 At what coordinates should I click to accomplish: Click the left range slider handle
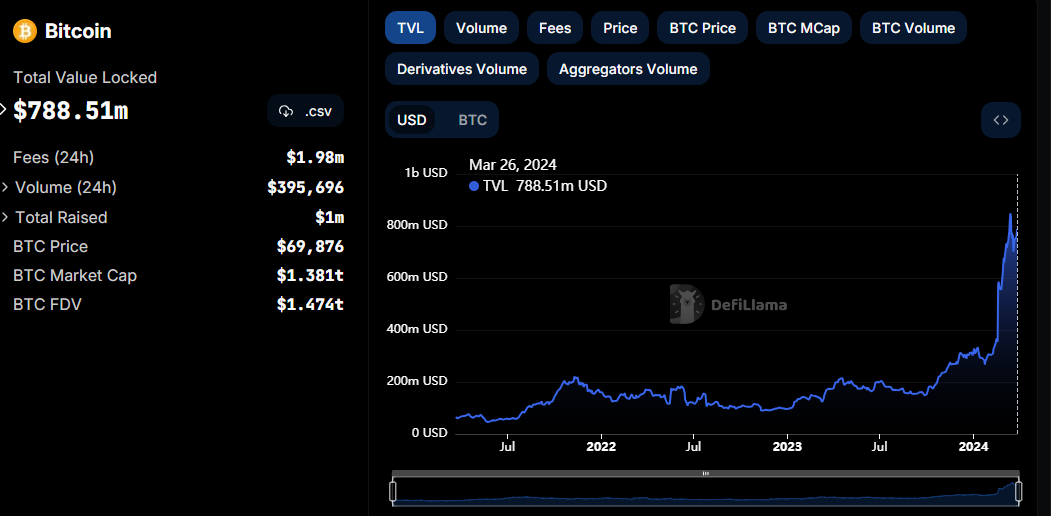tap(393, 491)
